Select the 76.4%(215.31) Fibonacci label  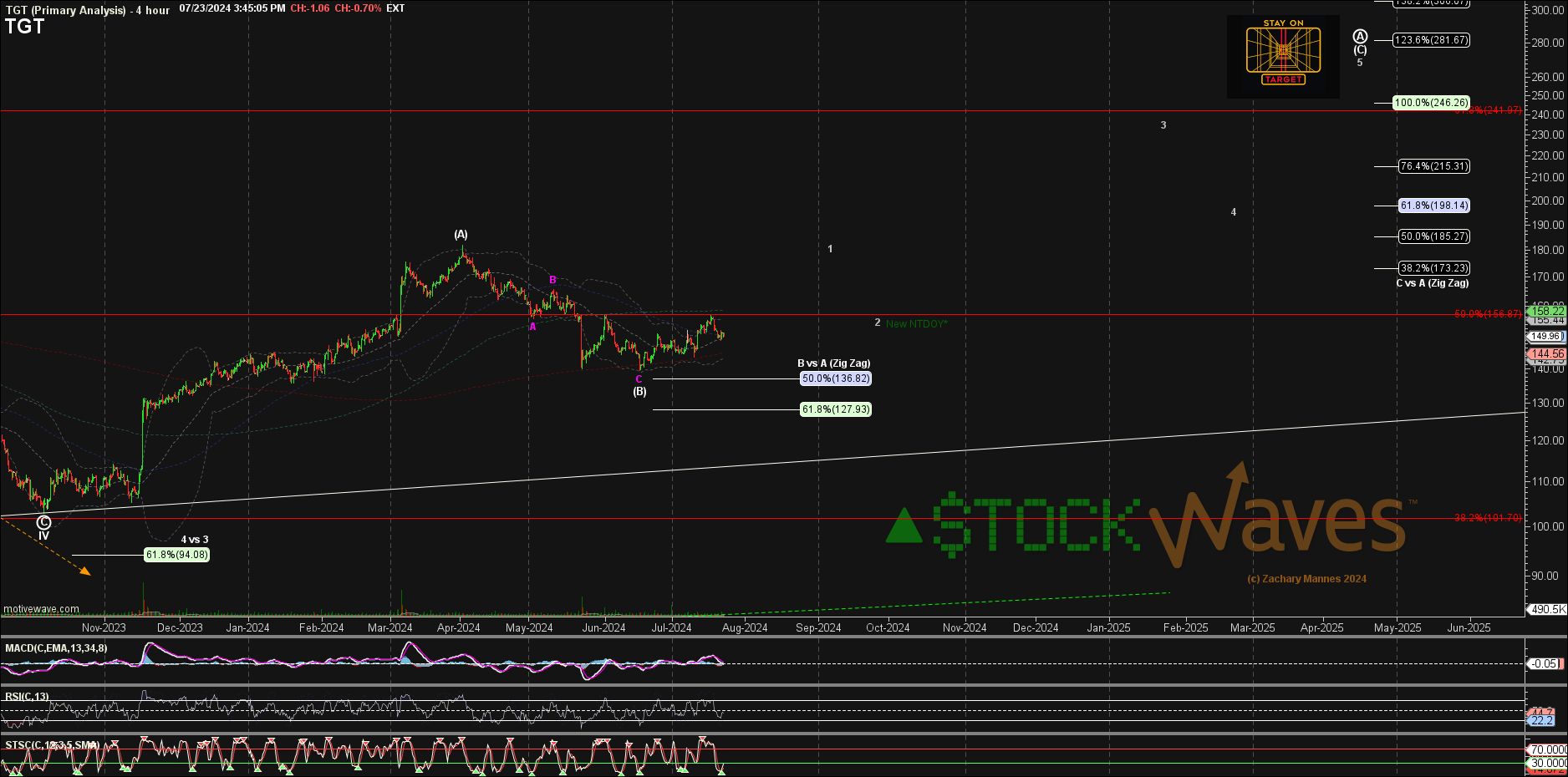click(1434, 166)
